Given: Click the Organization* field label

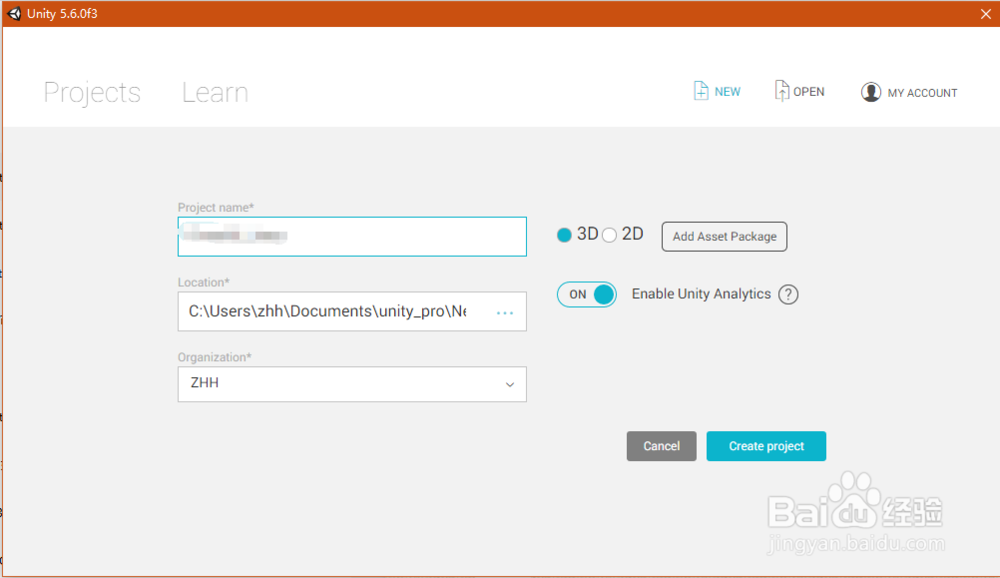Looking at the screenshot, I should pyautogui.click(x=214, y=357).
